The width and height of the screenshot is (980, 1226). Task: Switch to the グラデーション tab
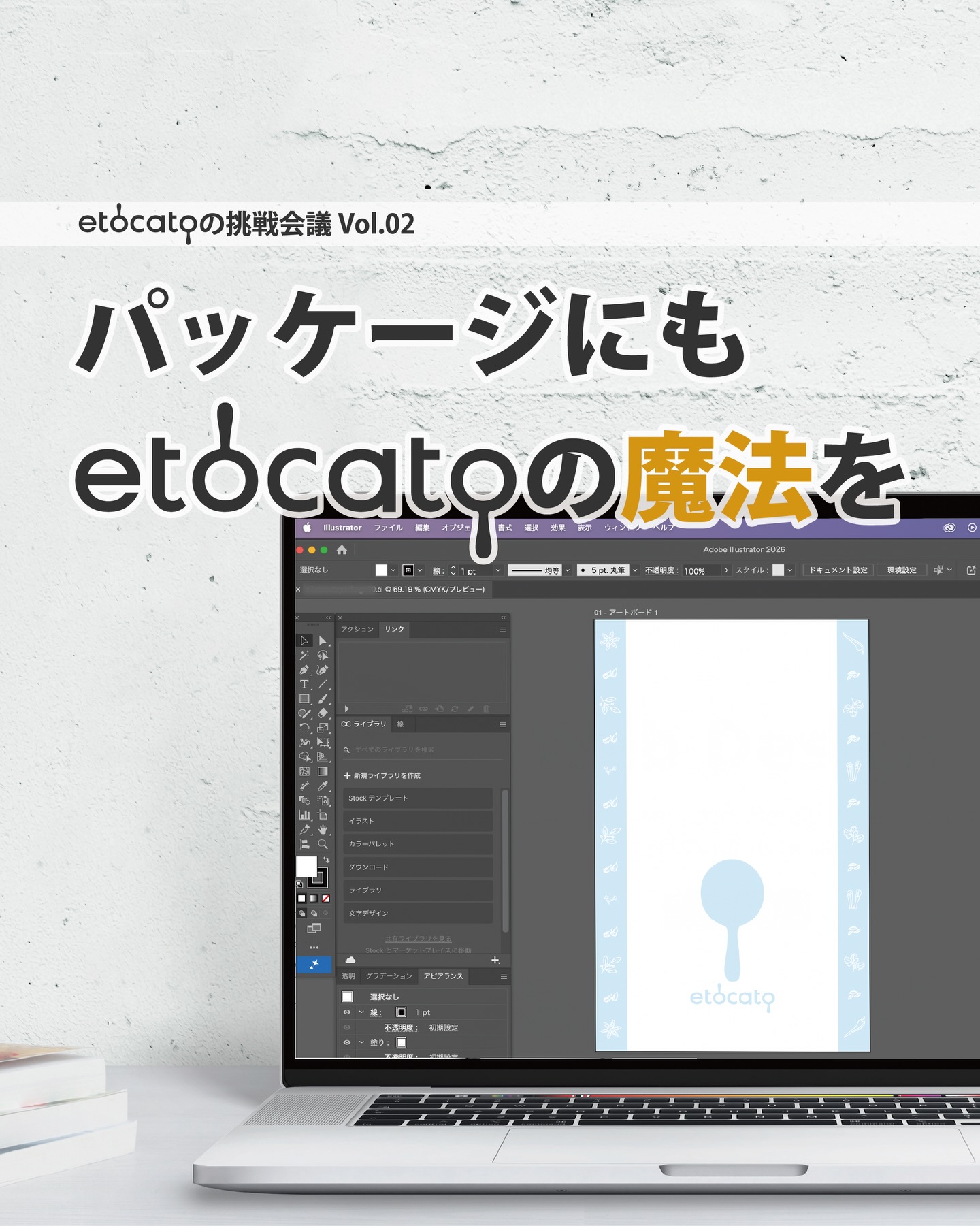click(x=389, y=976)
